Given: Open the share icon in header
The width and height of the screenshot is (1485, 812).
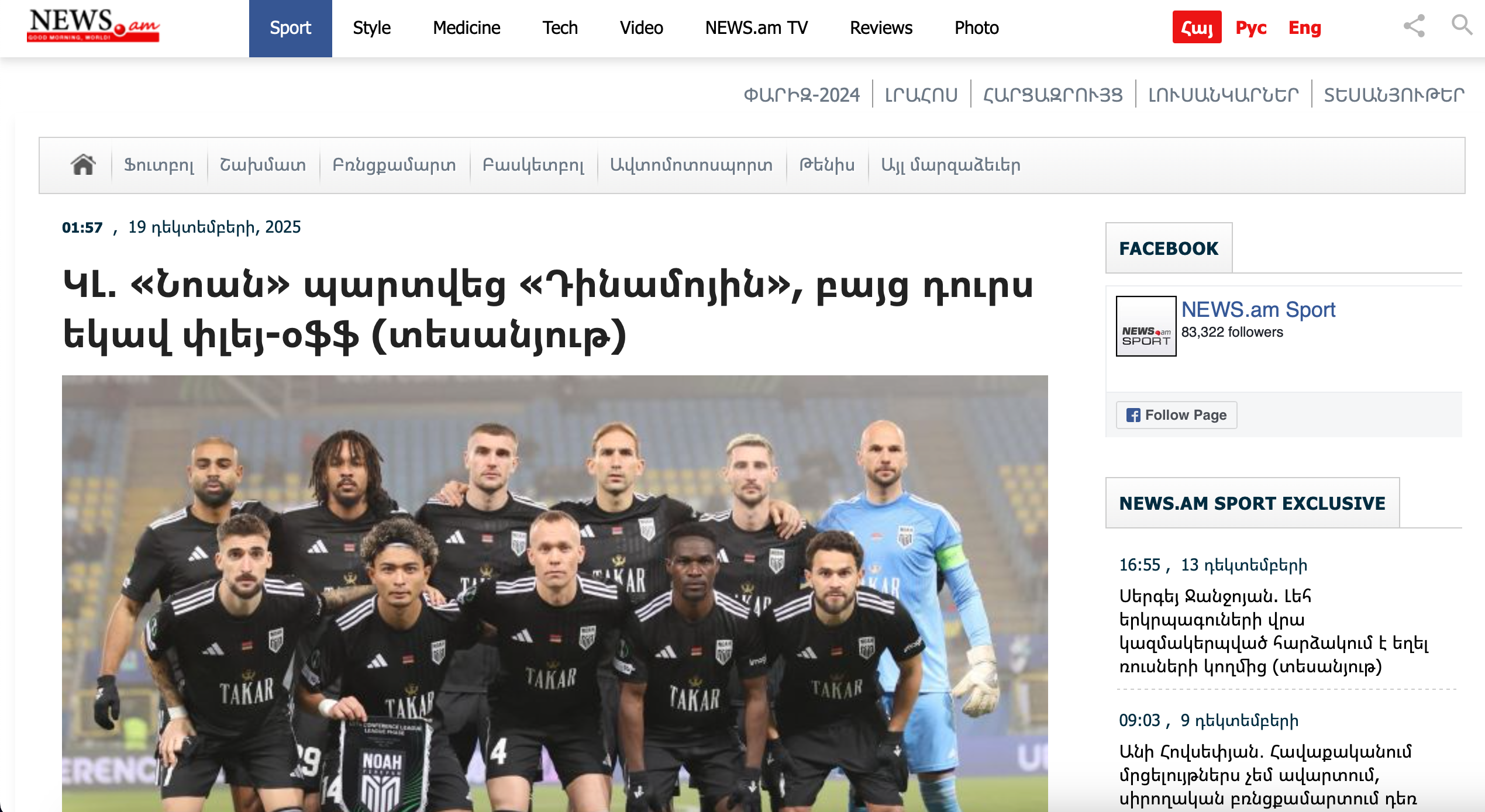Looking at the screenshot, I should click(1414, 26).
